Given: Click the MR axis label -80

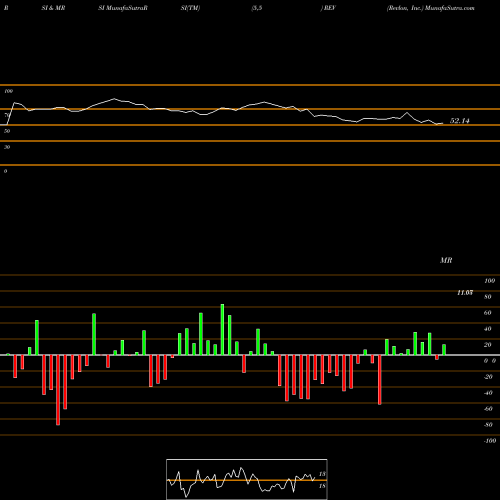Looking at the screenshot, I should pos(488,425).
